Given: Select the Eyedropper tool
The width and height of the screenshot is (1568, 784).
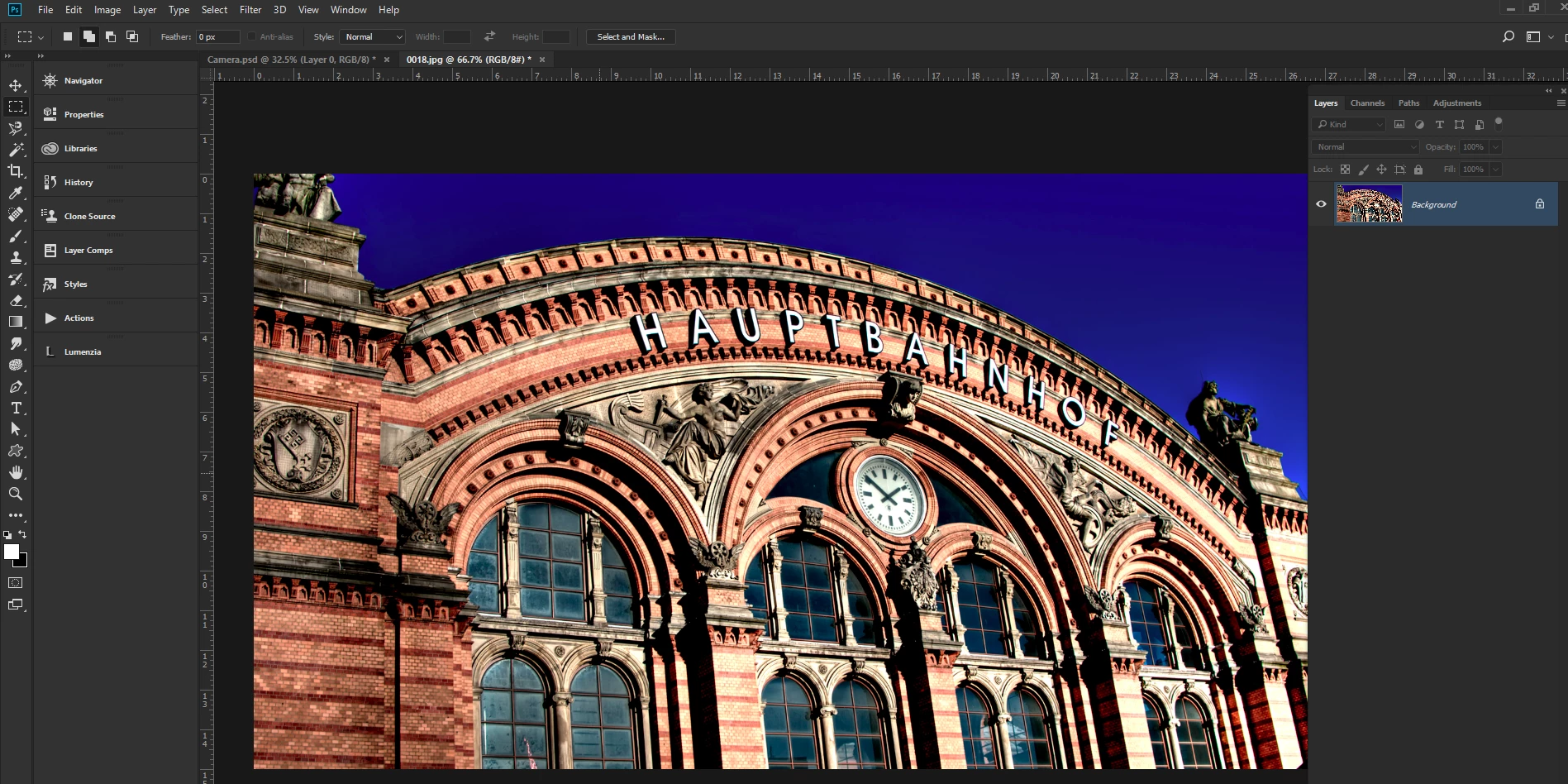Looking at the screenshot, I should (x=16, y=193).
